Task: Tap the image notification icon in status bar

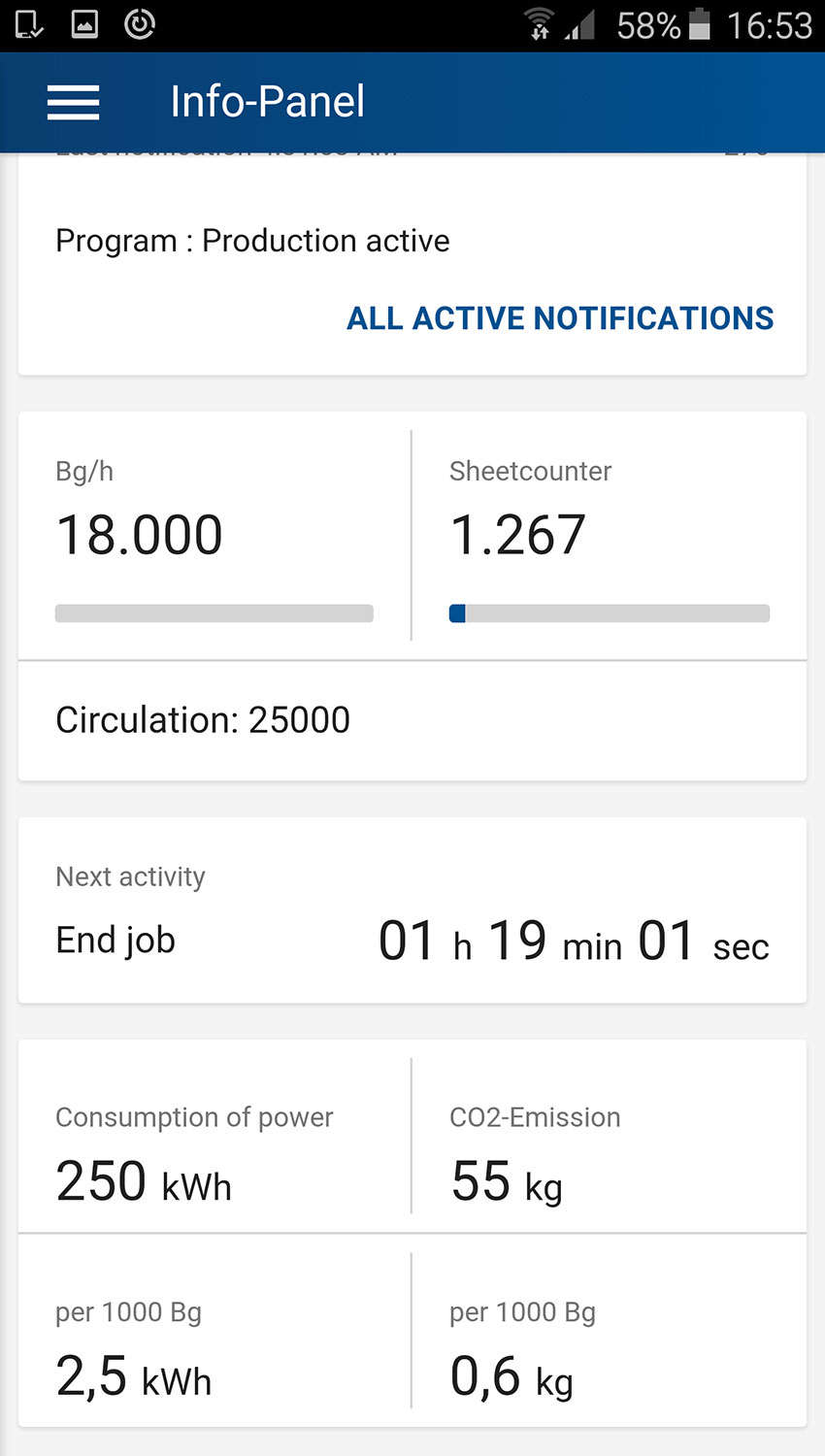Action: coord(85,24)
